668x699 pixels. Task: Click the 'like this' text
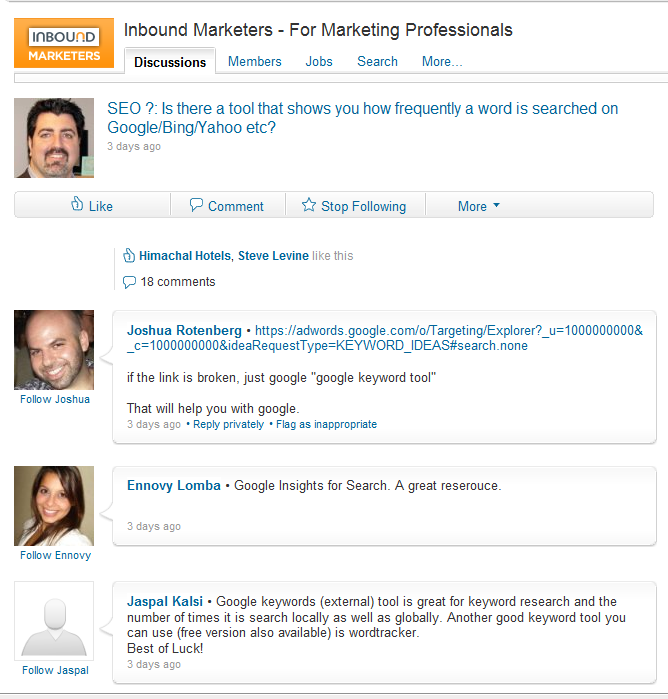click(333, 255)
